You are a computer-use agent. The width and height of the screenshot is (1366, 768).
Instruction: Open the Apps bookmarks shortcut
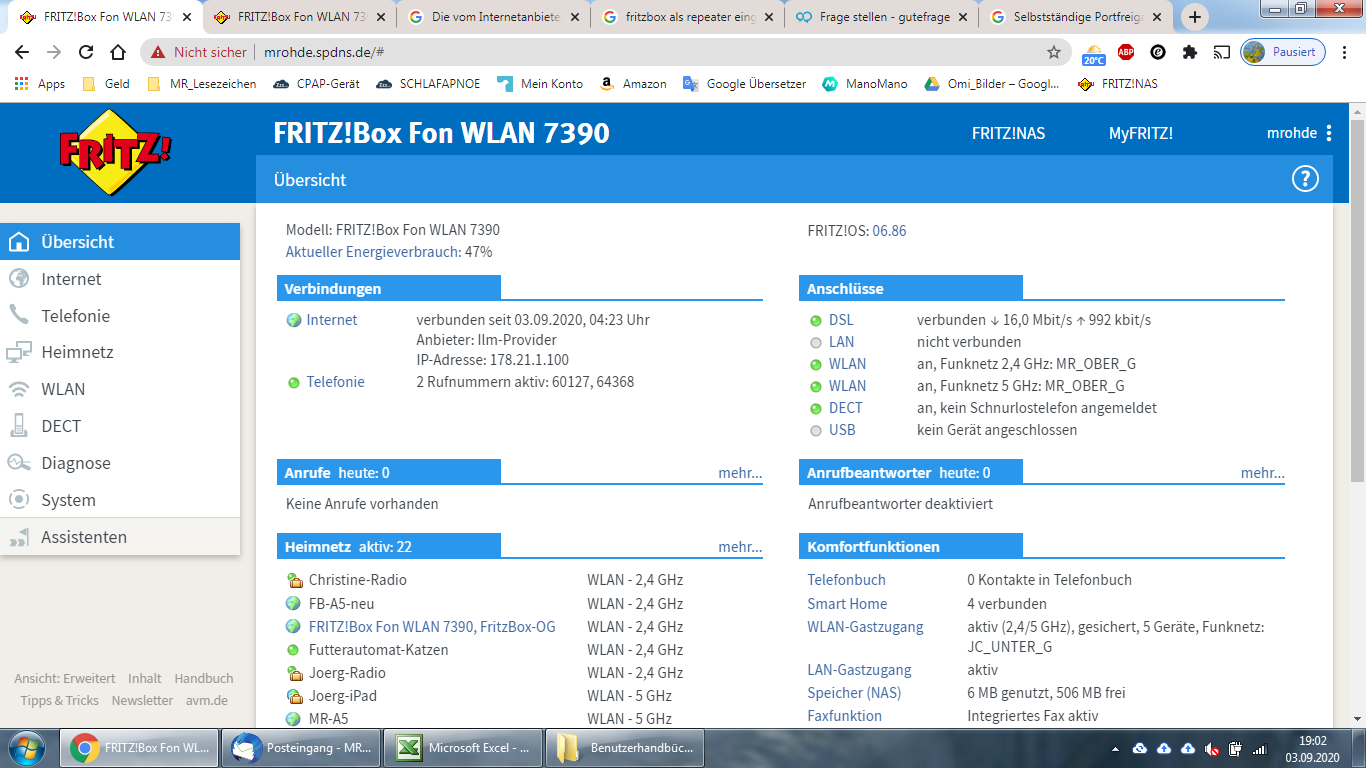(x=40, y=84)
